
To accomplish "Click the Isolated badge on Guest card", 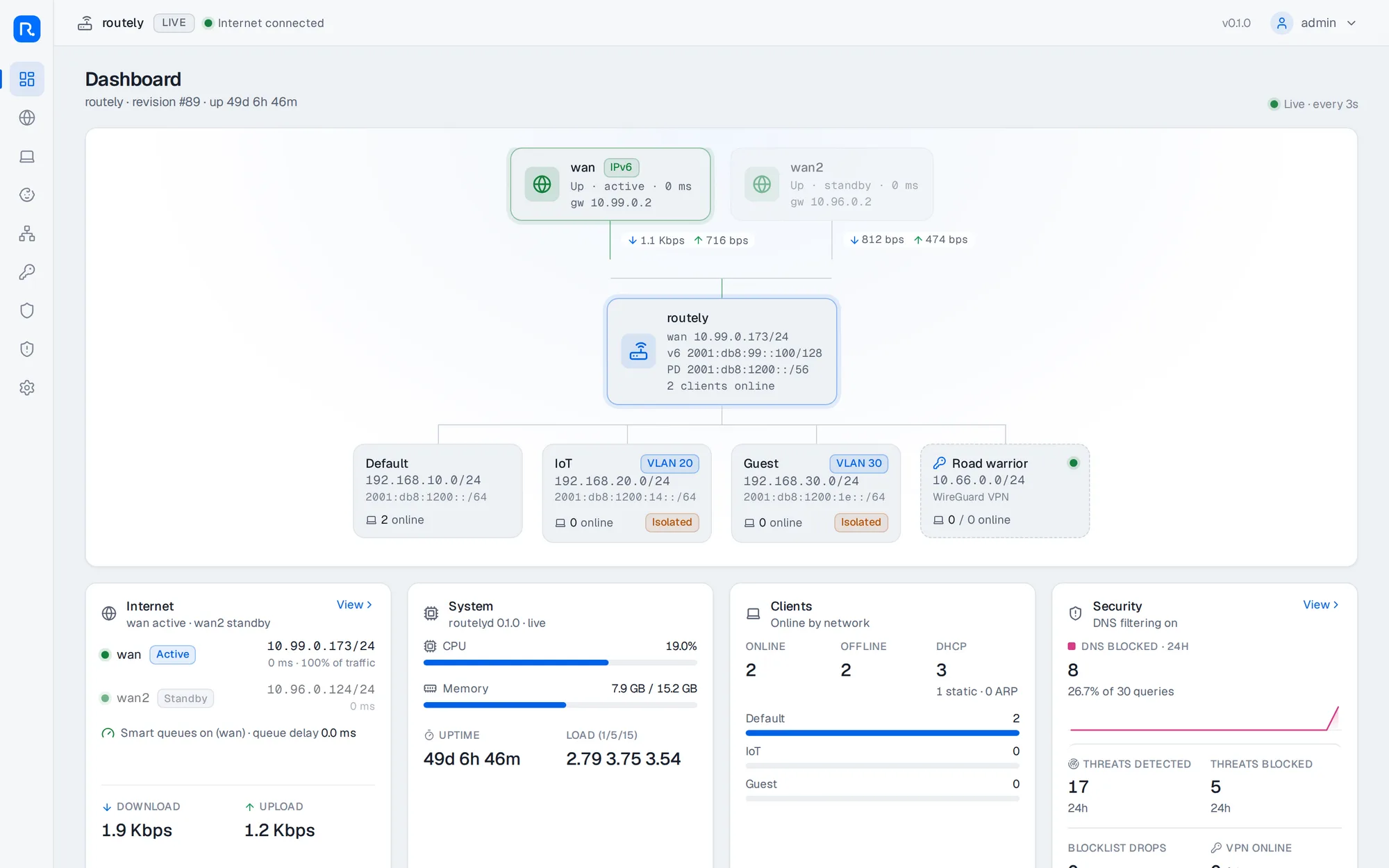I will pos(860,522).
